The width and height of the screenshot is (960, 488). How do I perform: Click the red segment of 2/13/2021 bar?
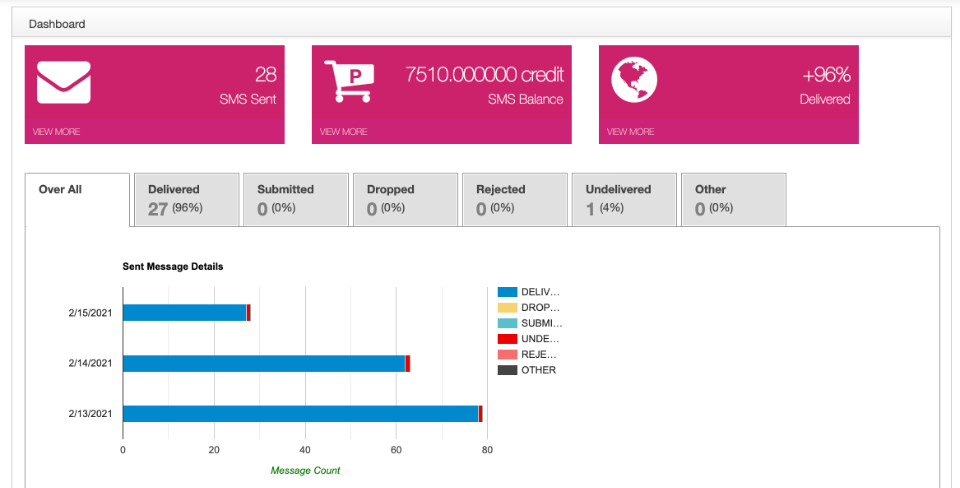coord(481,414)
